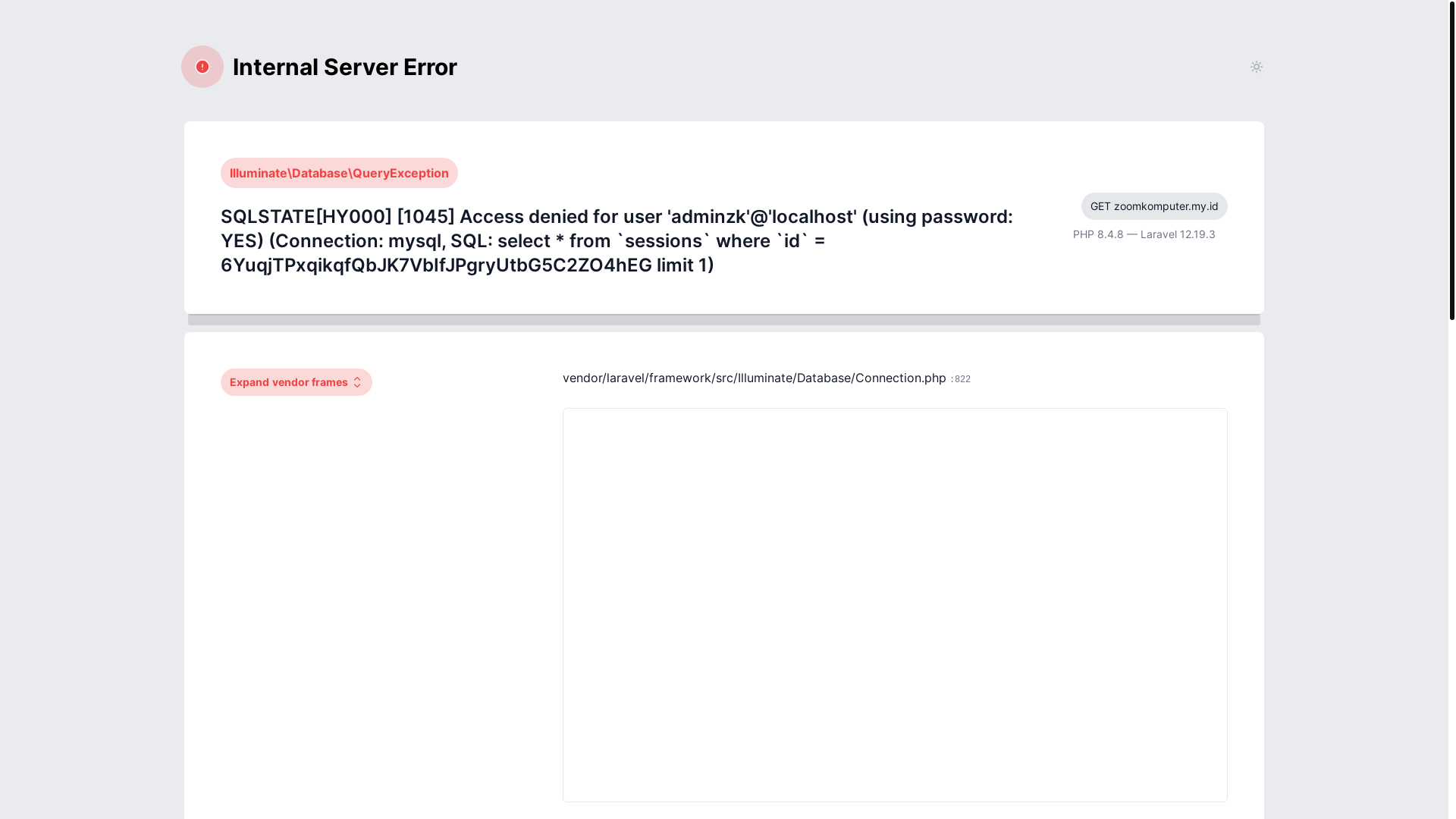
Task: Toggle the light/dark theme sun icon
Action: pyautogui.click(x=1256, y=67)
